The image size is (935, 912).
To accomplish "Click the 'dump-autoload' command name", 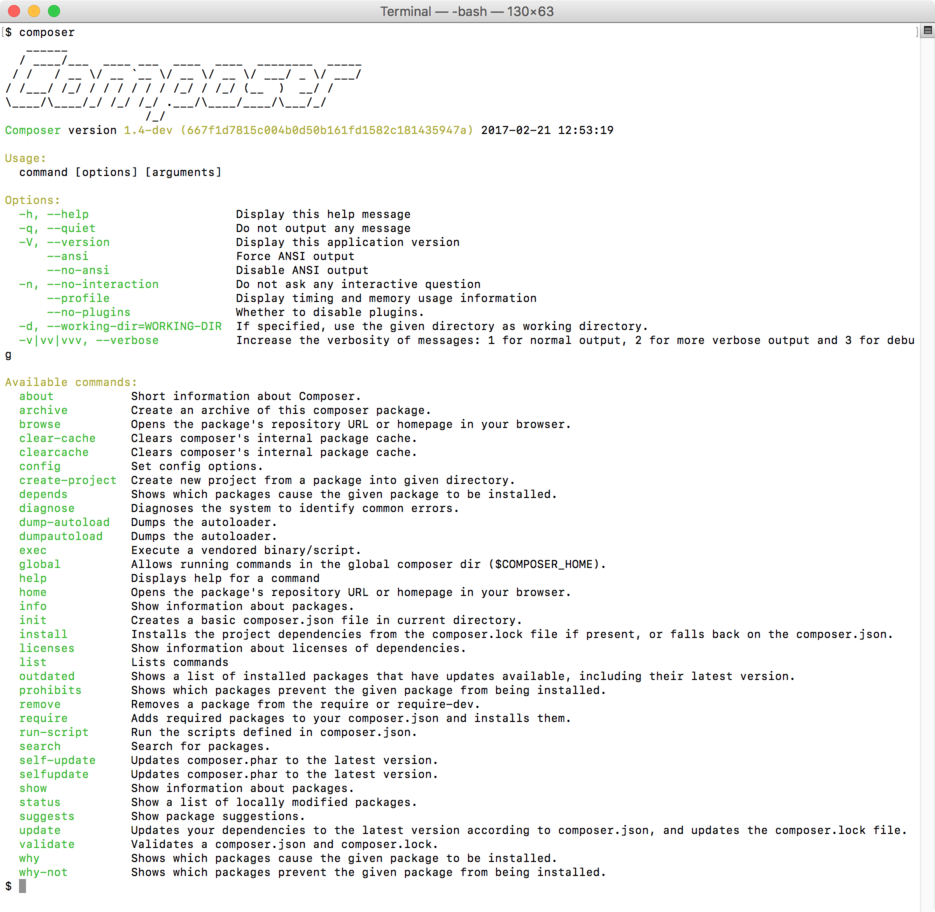I will (64, 523).
